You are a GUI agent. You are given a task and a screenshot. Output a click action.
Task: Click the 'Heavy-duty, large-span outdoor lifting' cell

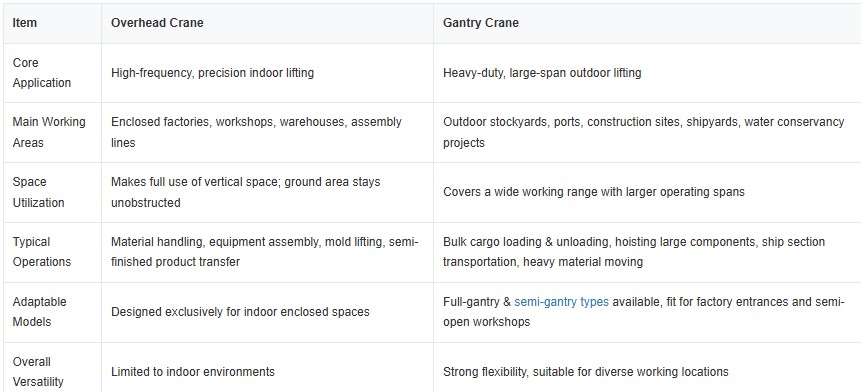coord(542,72)
